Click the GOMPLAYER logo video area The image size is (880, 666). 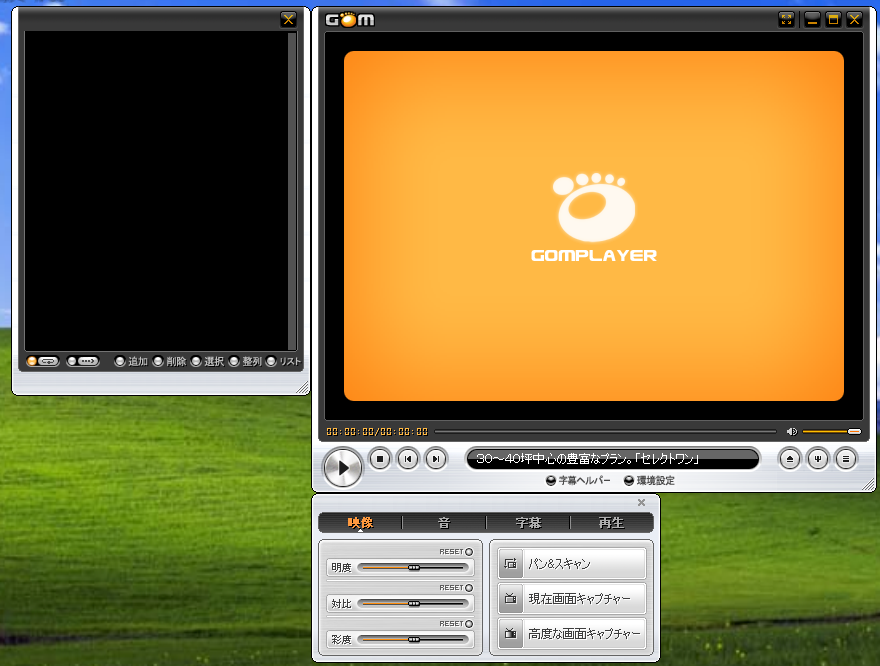pos(594,226)
